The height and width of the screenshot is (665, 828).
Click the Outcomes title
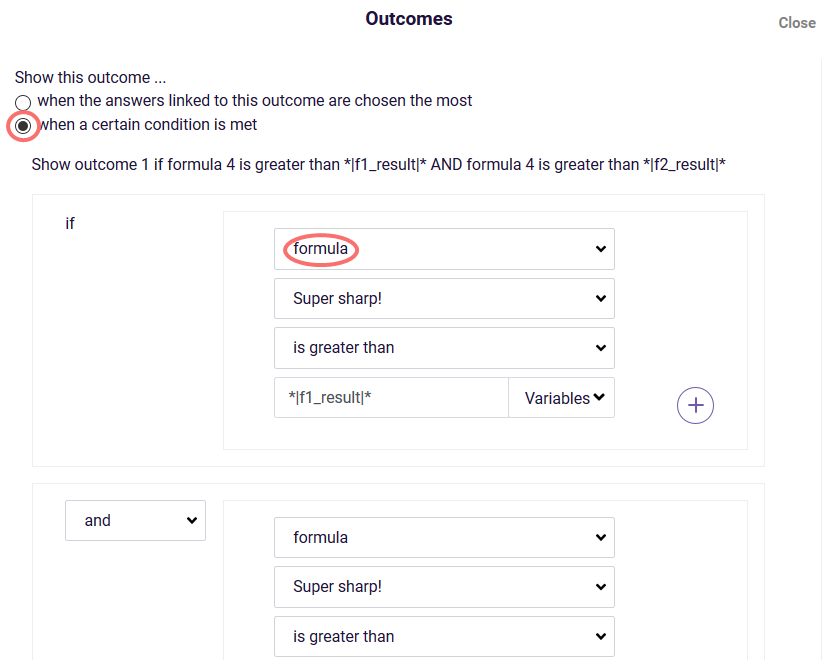point(409,18)
